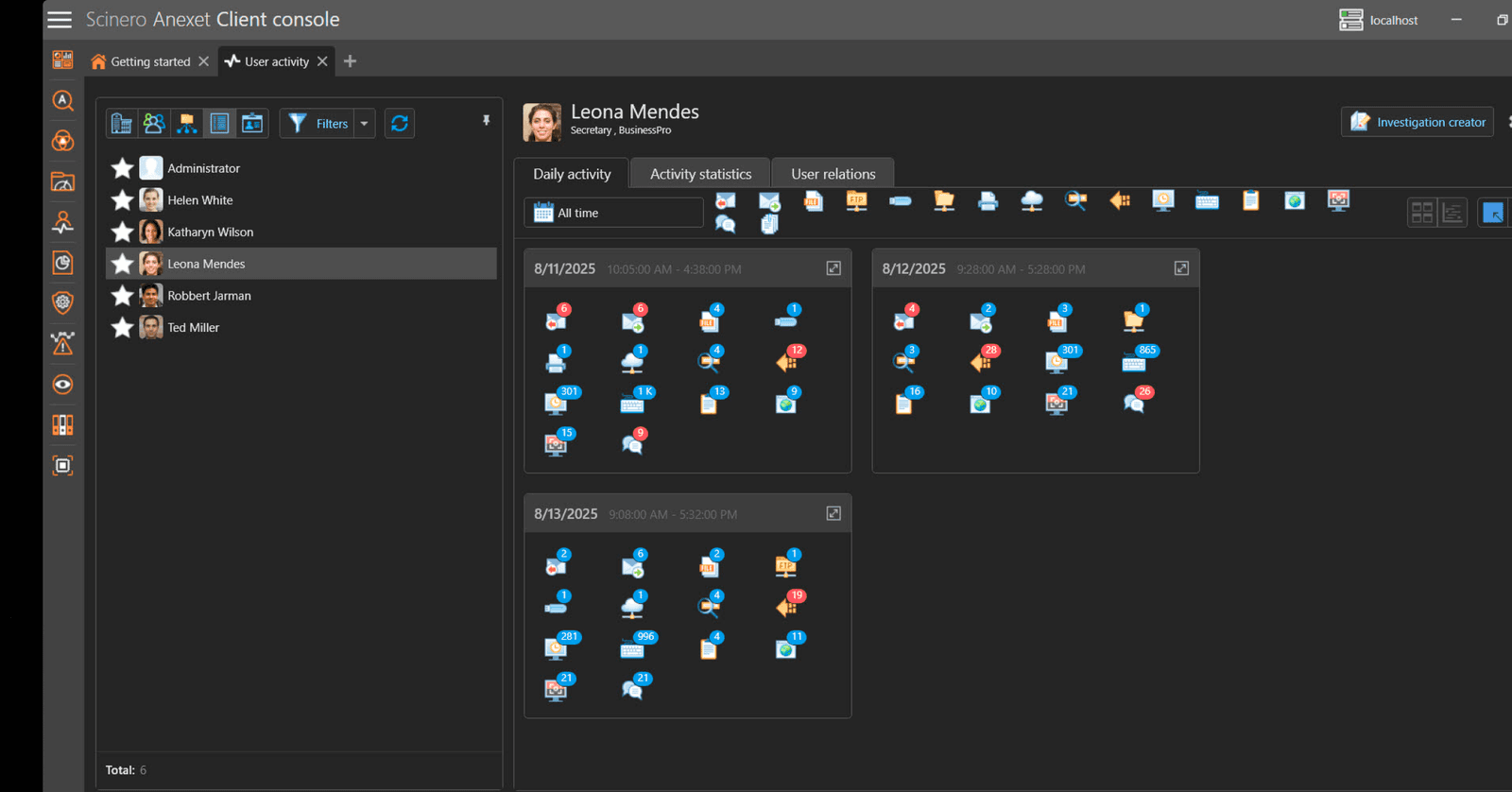Select Helen White in the user list
This screenshot has height=792, width=1512.
301,200
